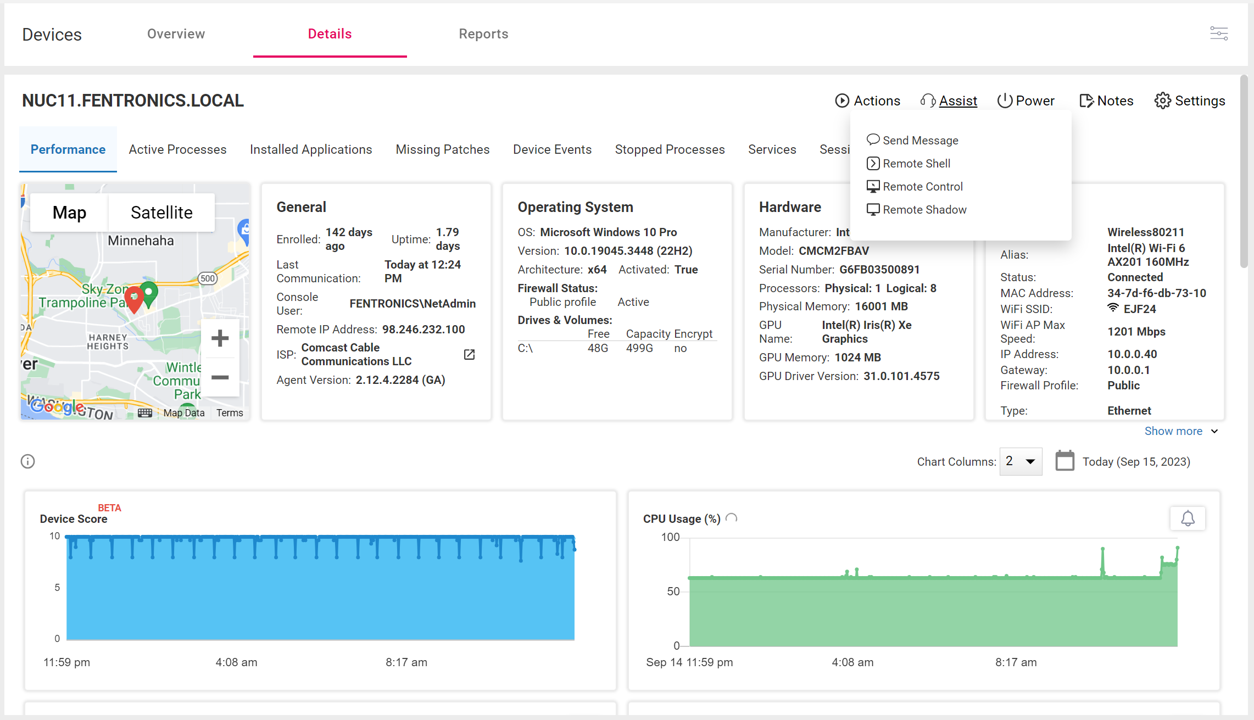Screen dimensions: 1254x720
Task: Select Remote Shell from Assist menu
Action: click(x=915, y=164)
